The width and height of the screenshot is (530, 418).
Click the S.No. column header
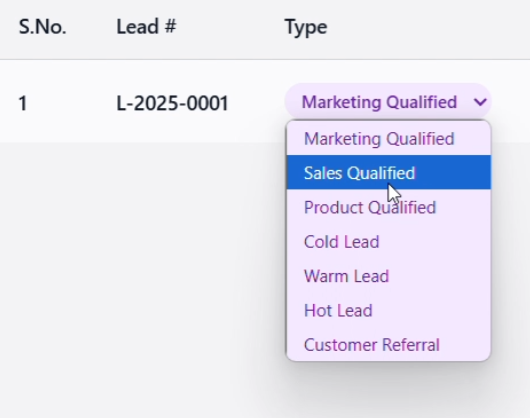[x=43, y=27]
